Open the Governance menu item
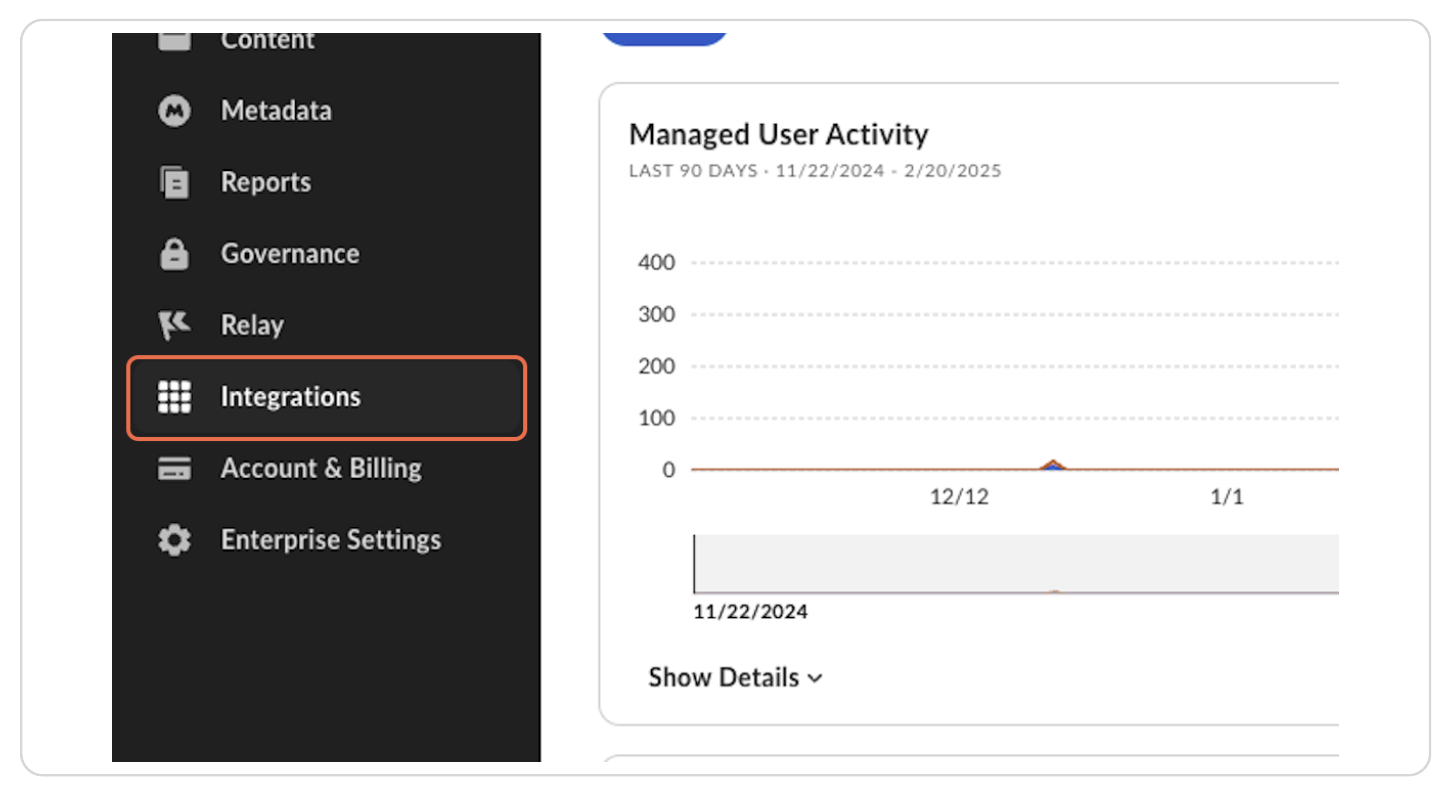The width and height of the screenshot is (1450, 798). 290,254
